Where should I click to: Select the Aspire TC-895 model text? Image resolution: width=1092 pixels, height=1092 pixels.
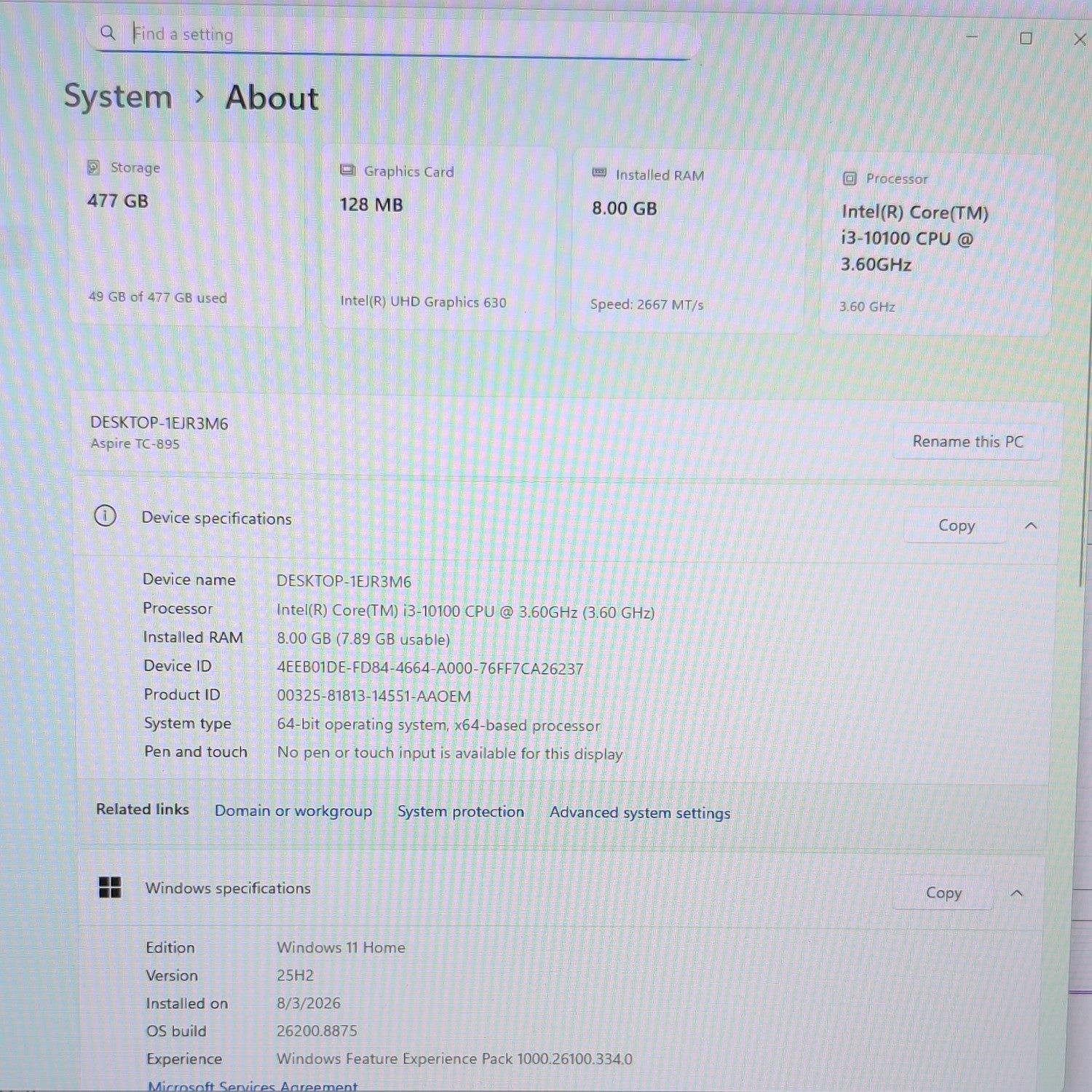[x=135, y=444]
